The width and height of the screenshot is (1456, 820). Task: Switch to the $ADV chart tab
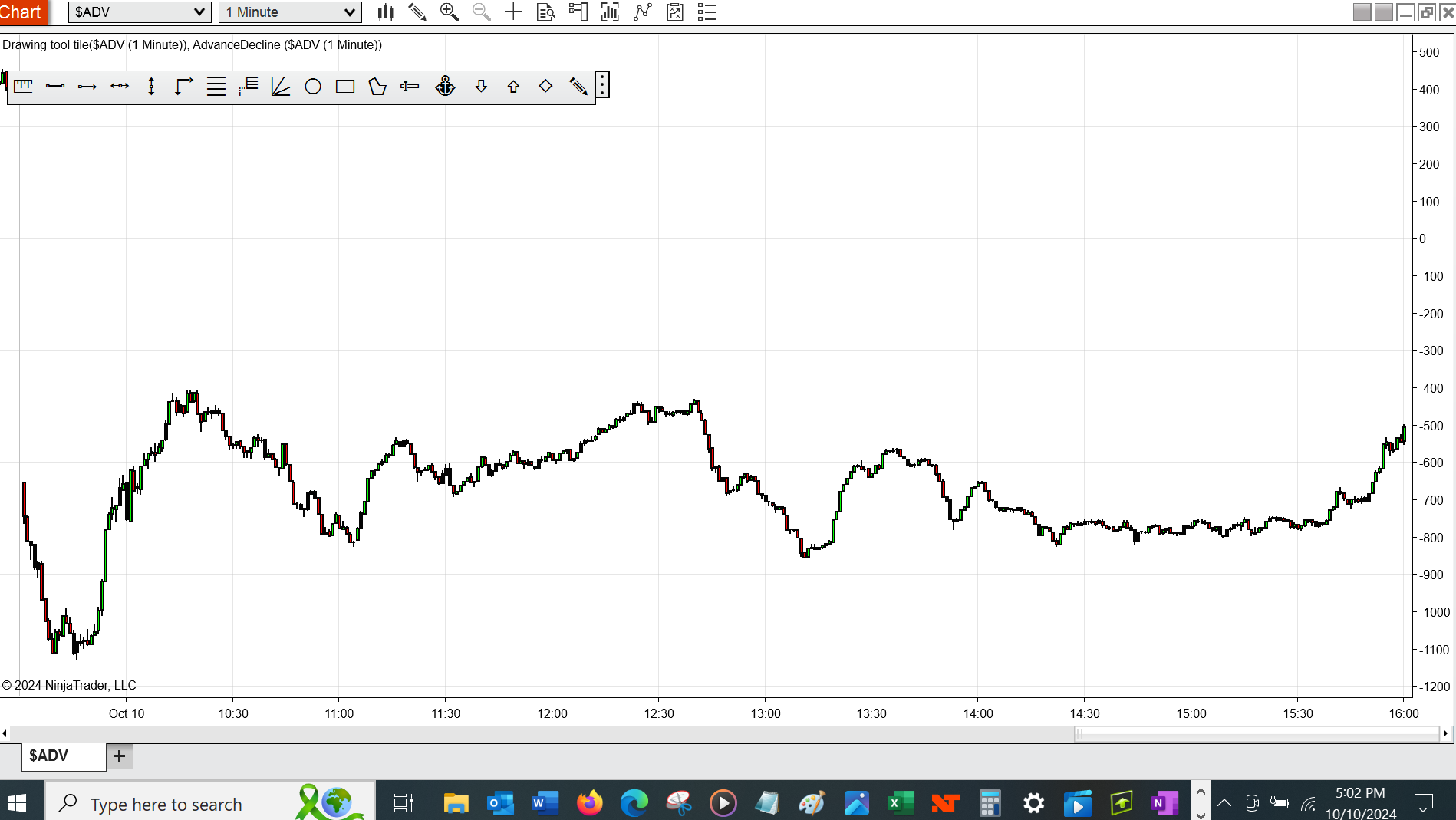click(x=63, y=756)
